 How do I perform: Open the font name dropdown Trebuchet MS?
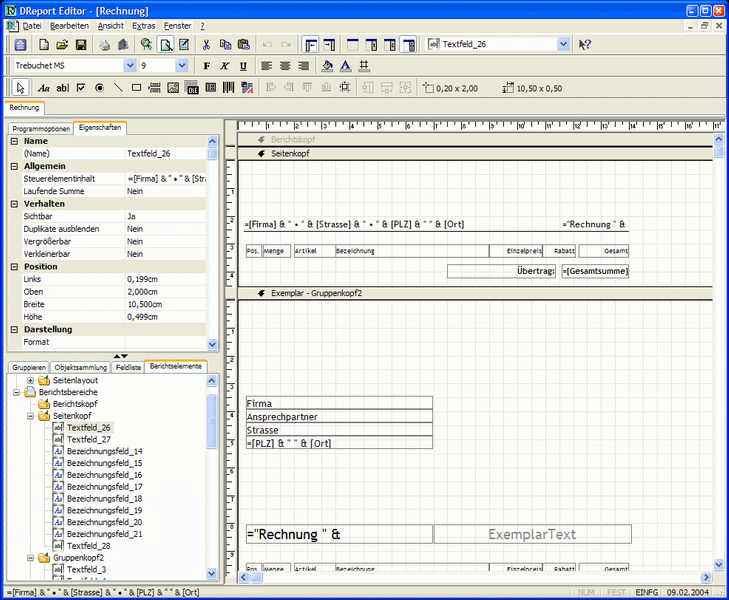click(131, 66)
